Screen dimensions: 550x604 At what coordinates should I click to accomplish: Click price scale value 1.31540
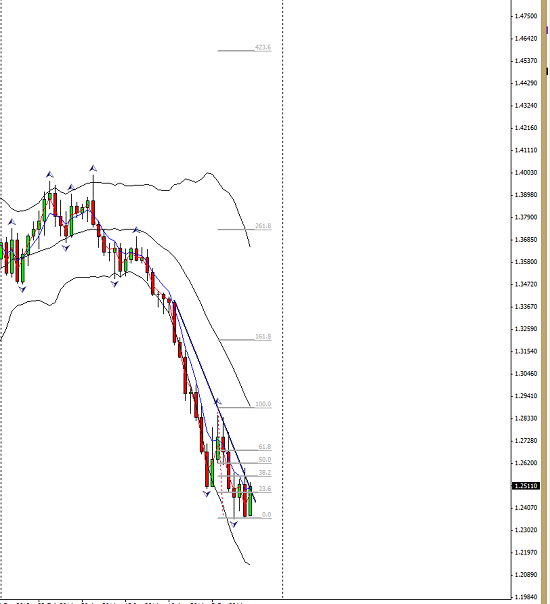point(526,351)
